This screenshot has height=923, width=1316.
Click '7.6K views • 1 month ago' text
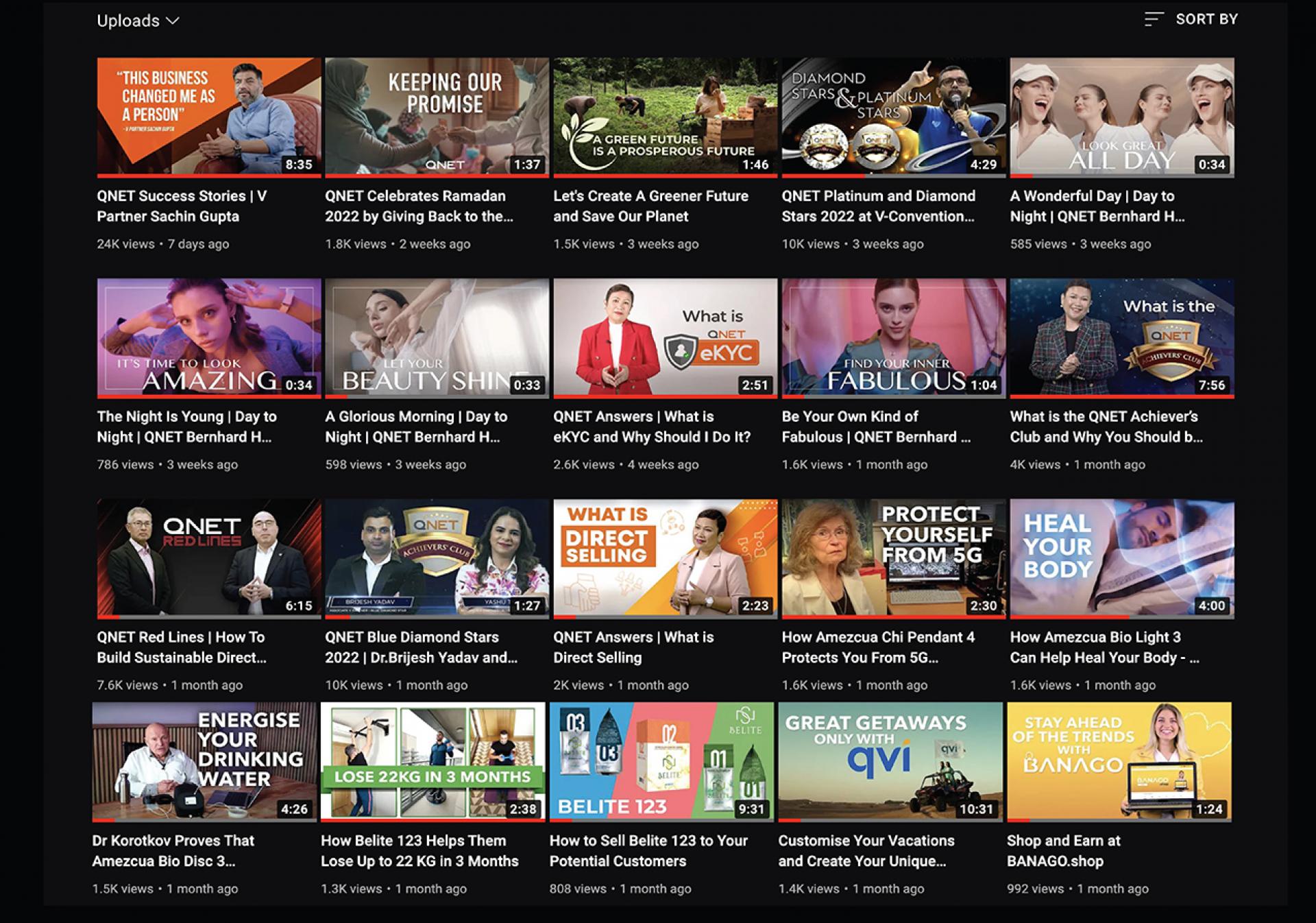coord(169,686)
